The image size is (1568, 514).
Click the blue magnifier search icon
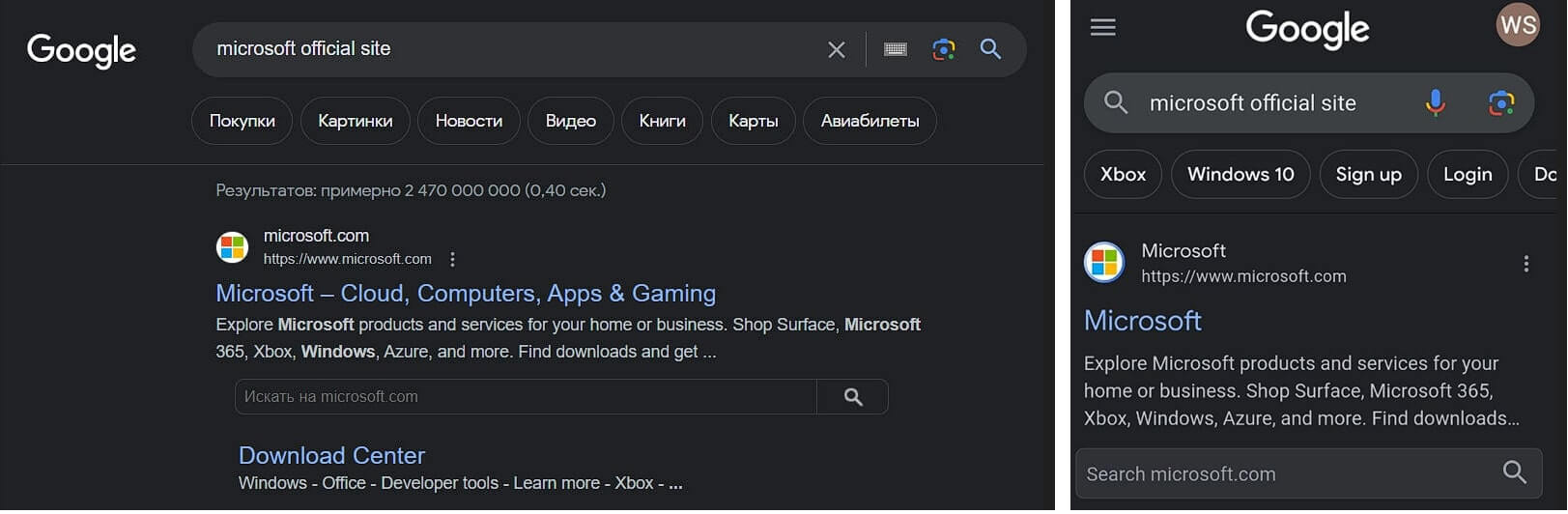pyautogui.click(x=990, y=49)
